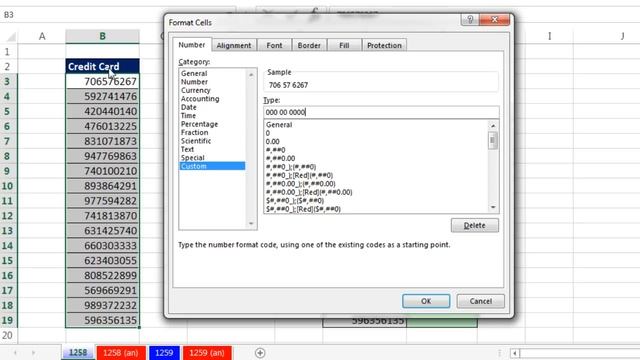Select column A header

coord(42,36)
